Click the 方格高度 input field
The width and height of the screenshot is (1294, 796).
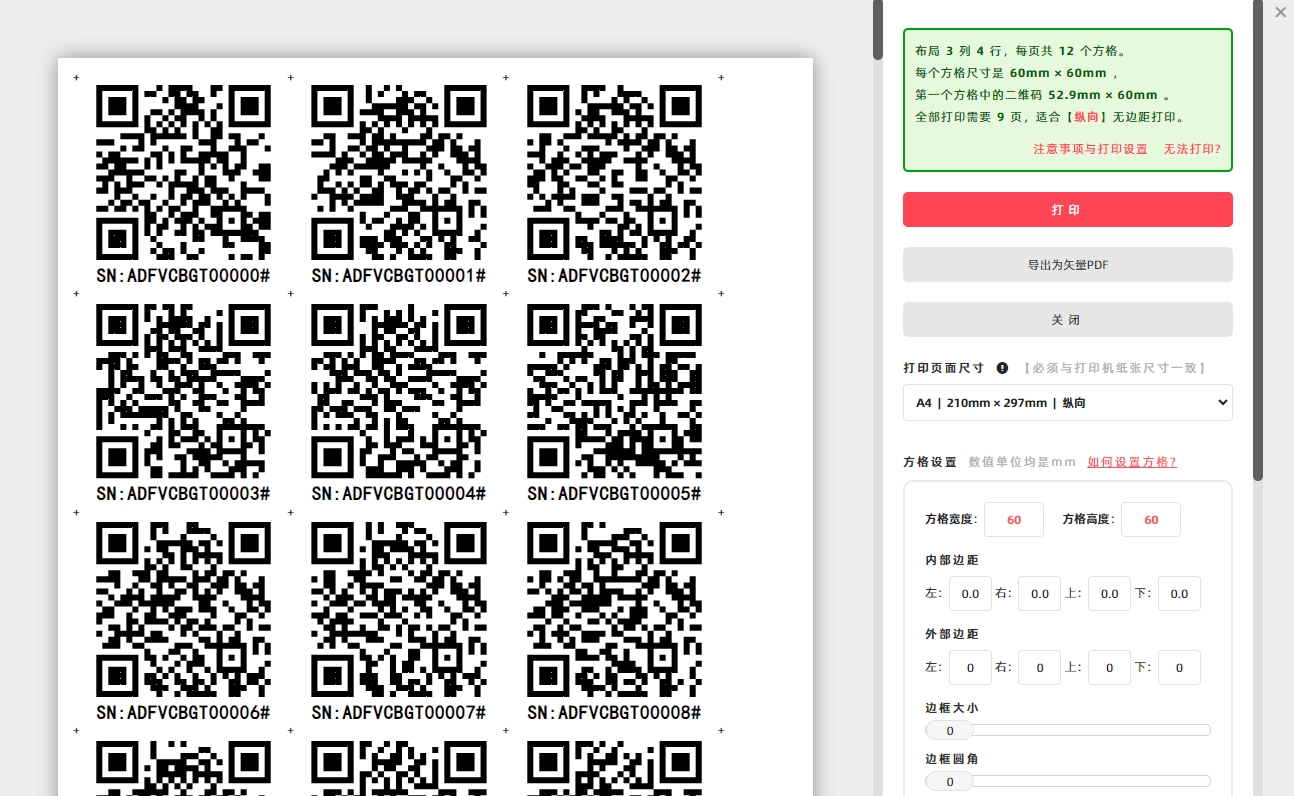click(x=1151, y=520)
